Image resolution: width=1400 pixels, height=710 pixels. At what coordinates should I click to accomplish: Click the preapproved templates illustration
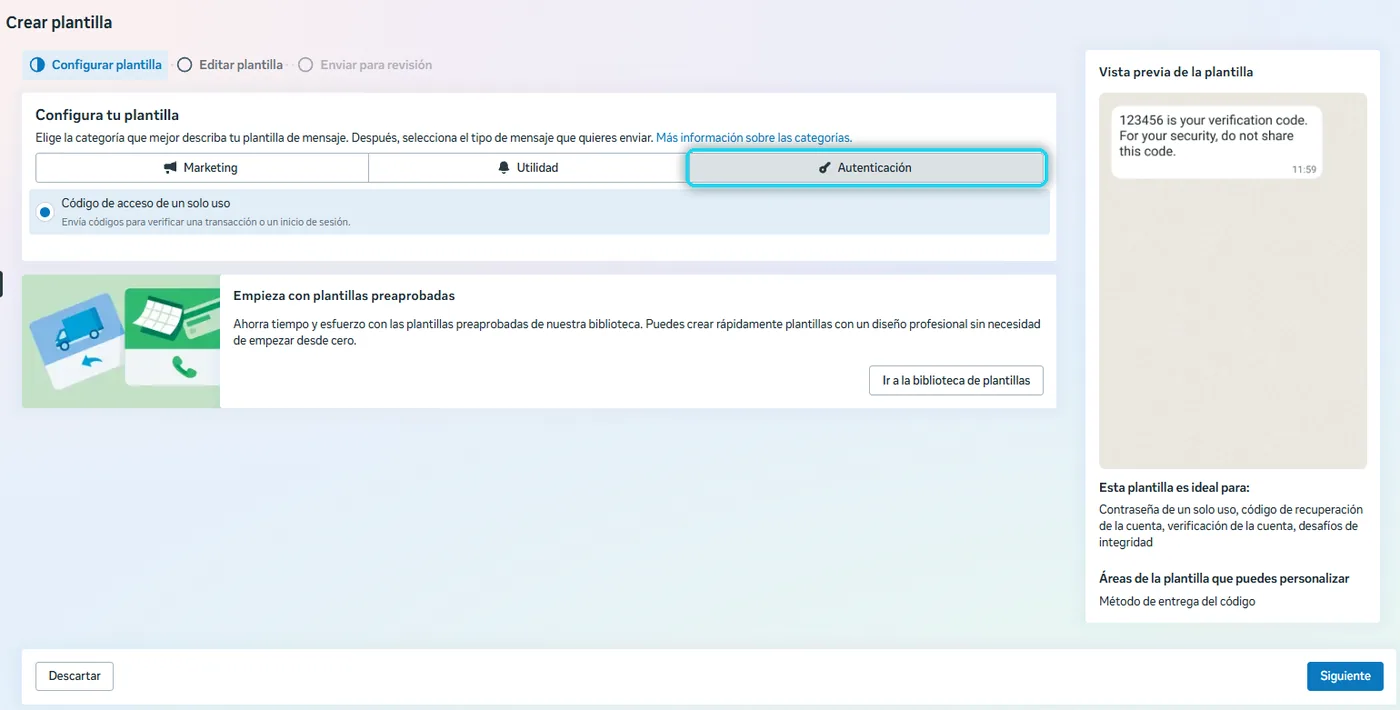121,341
